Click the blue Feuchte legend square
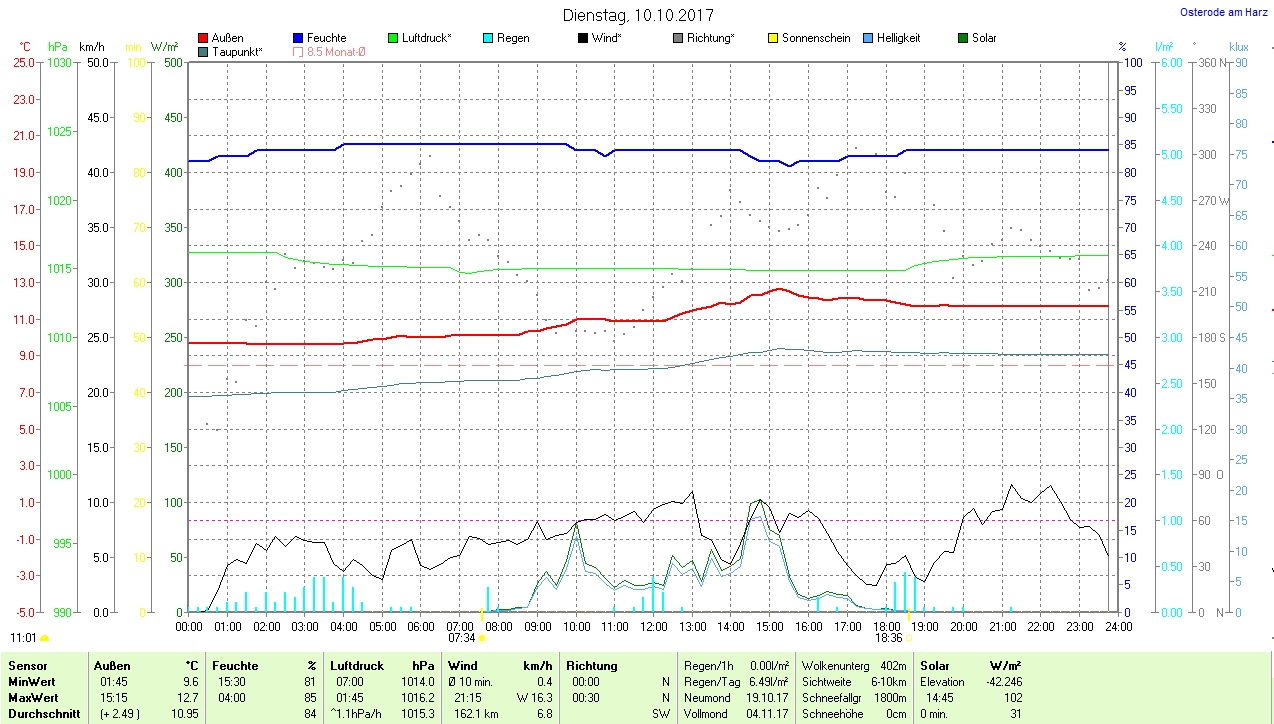Screen dimensions: 1274x724 [298, 38]
